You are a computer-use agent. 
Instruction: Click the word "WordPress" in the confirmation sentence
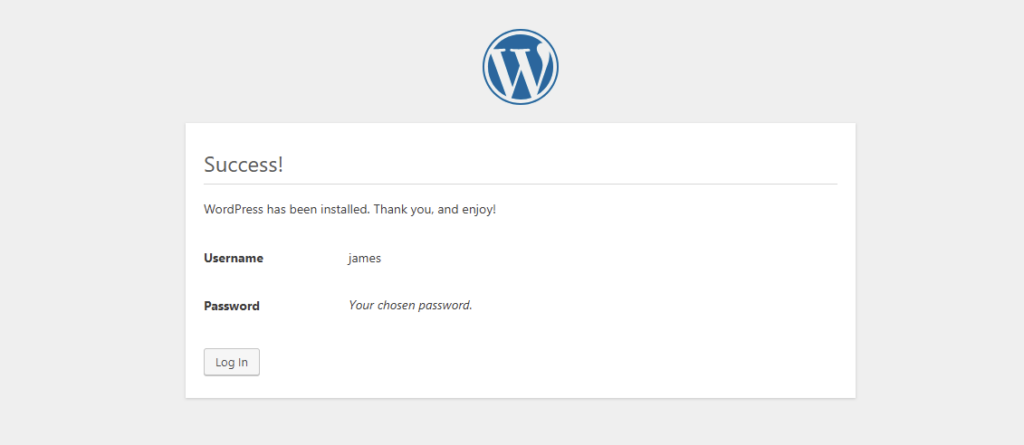point(234,210)
